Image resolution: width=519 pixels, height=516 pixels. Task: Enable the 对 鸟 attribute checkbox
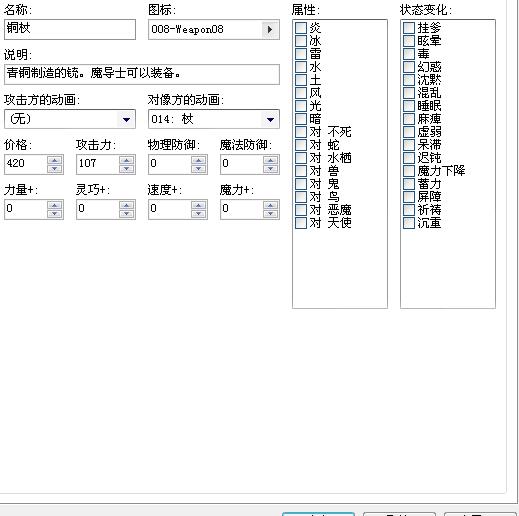pos(301,197)
